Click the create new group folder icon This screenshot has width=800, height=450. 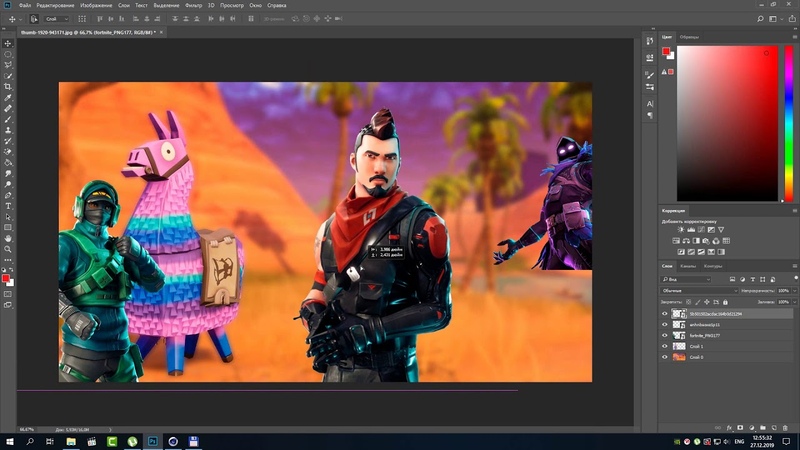pos(763,428)
